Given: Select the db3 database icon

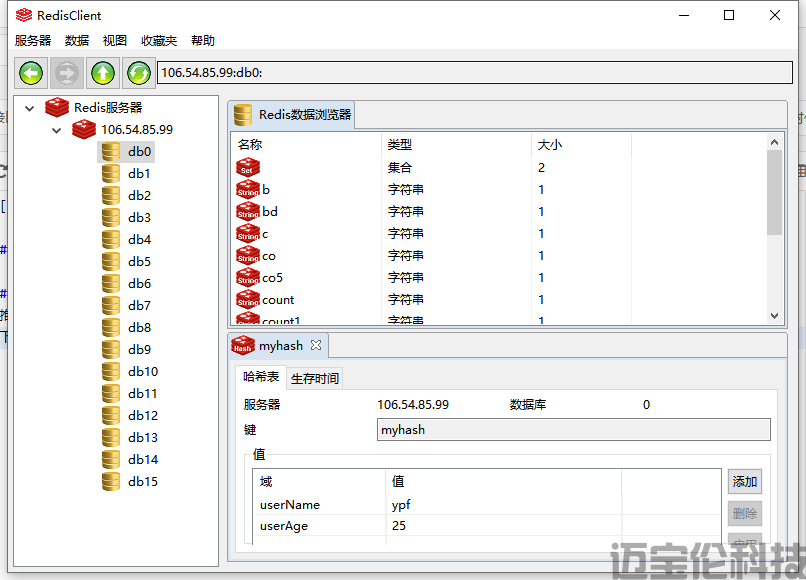Looking at the screenshot, I should (x=111, y=218).
